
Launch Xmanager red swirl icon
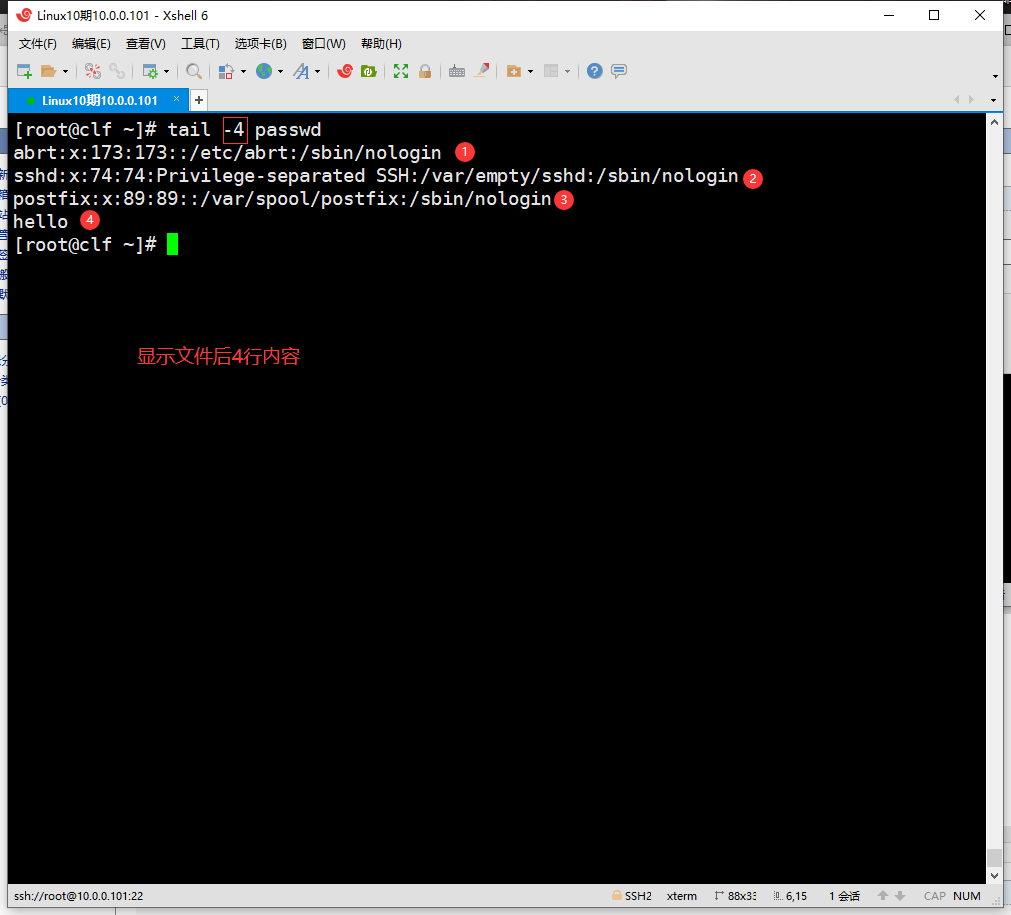(345, 71)
